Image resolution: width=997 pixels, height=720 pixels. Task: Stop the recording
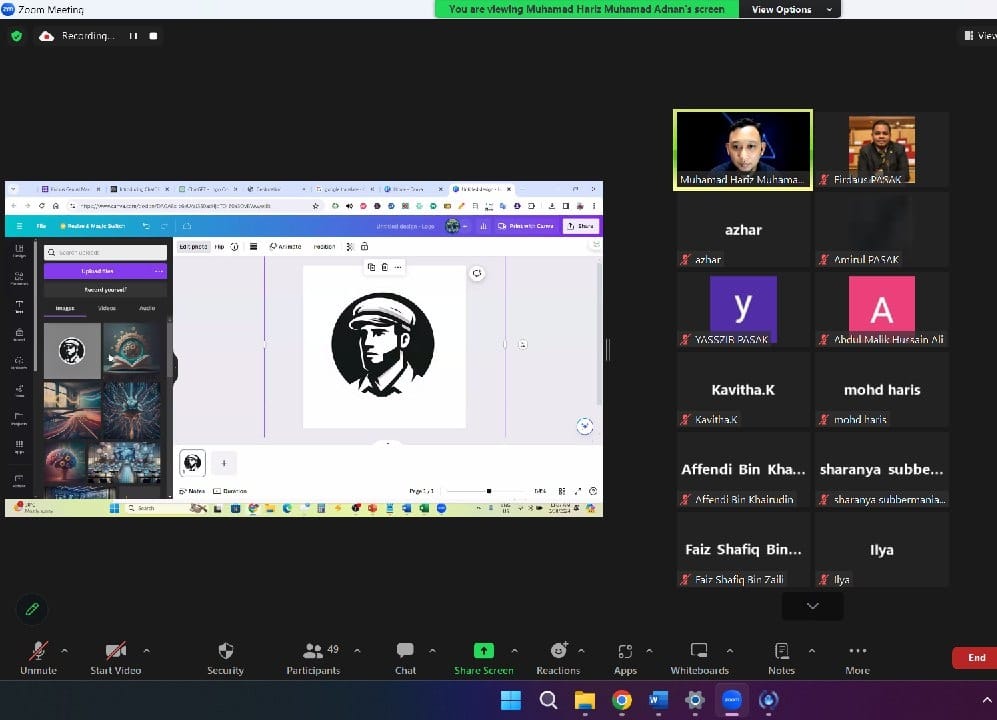153,36
